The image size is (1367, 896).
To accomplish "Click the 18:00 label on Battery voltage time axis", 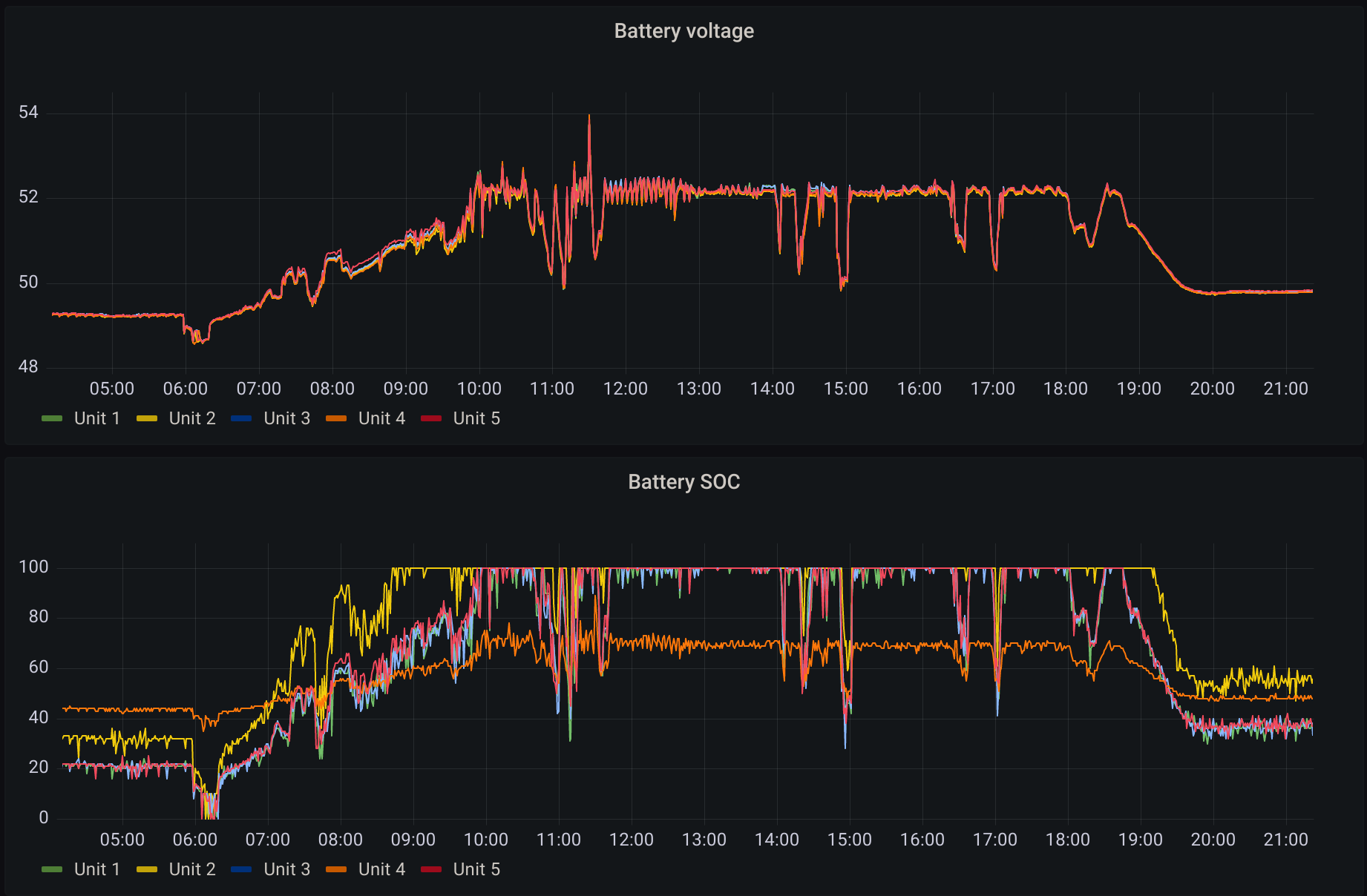I will pyautogui.click(x=1065, y=389).
